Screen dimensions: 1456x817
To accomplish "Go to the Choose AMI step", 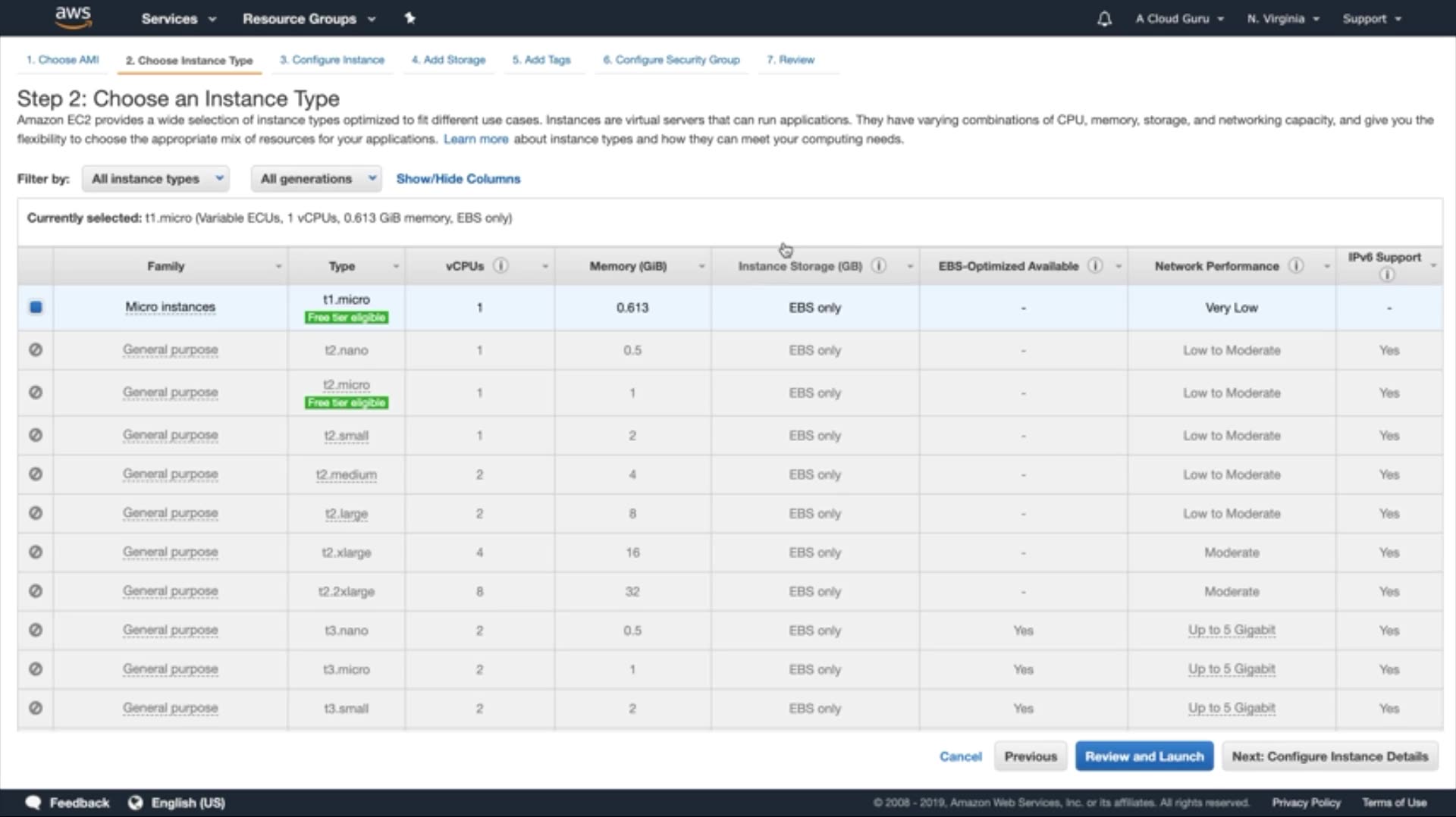I will point(63,60).
